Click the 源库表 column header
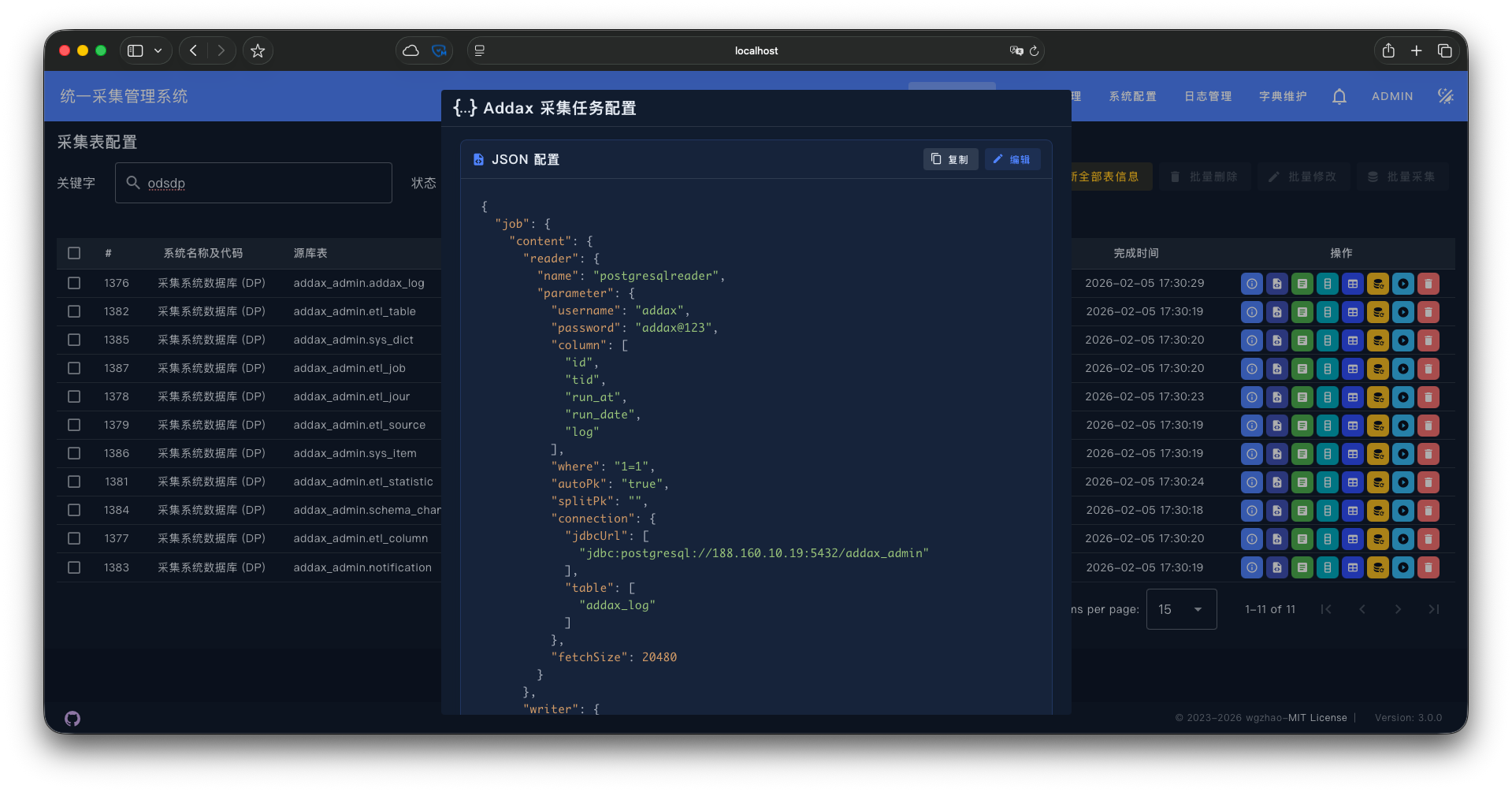1512x792 pixels. 310,253
